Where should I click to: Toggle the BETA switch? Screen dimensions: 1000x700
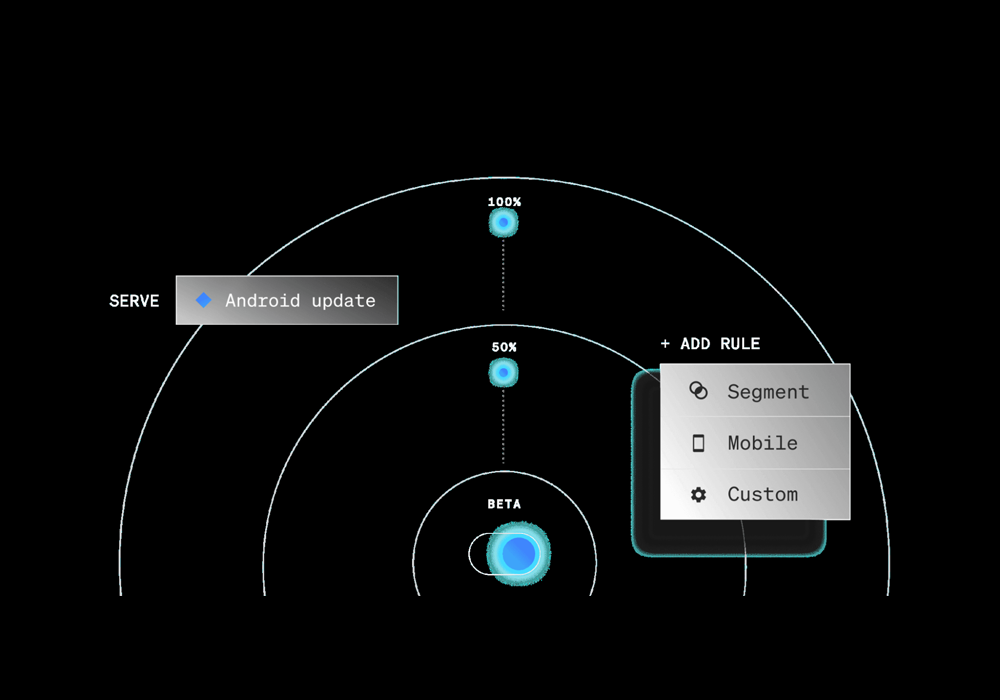coord(508,553)
